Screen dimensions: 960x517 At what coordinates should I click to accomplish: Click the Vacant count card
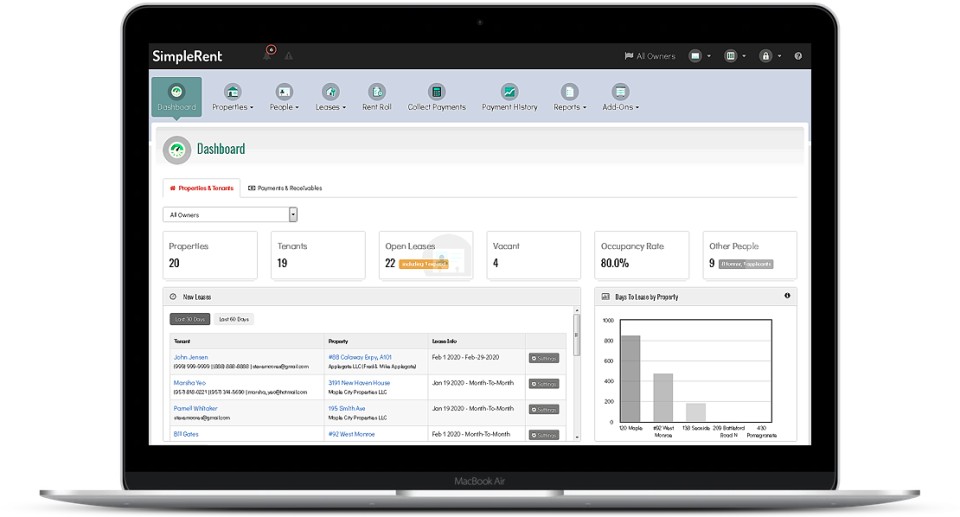pos(534,255)
